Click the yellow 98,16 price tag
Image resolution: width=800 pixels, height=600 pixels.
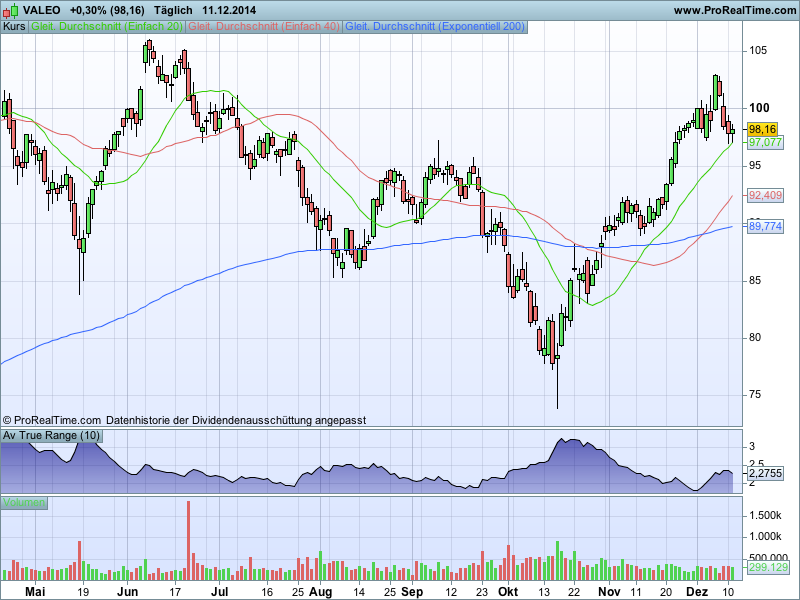[762, 129]
